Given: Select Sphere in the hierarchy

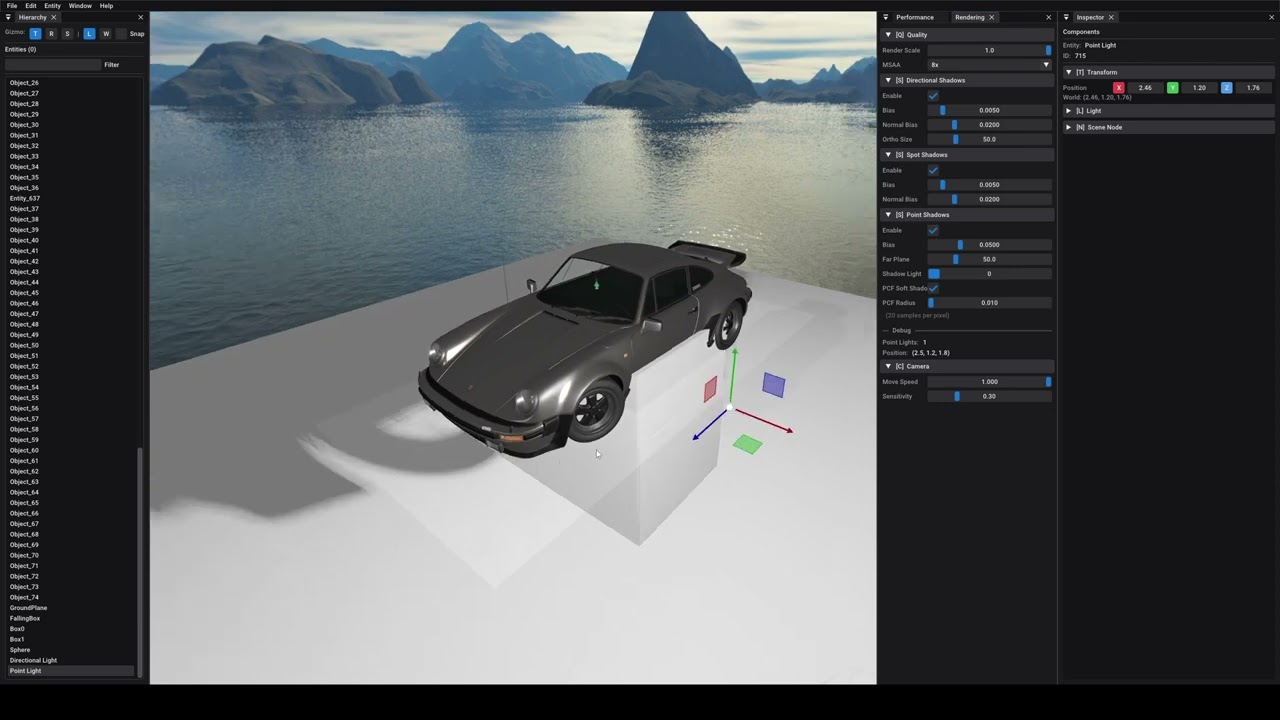Looking at the screenshot, I should tap(70, 650).
